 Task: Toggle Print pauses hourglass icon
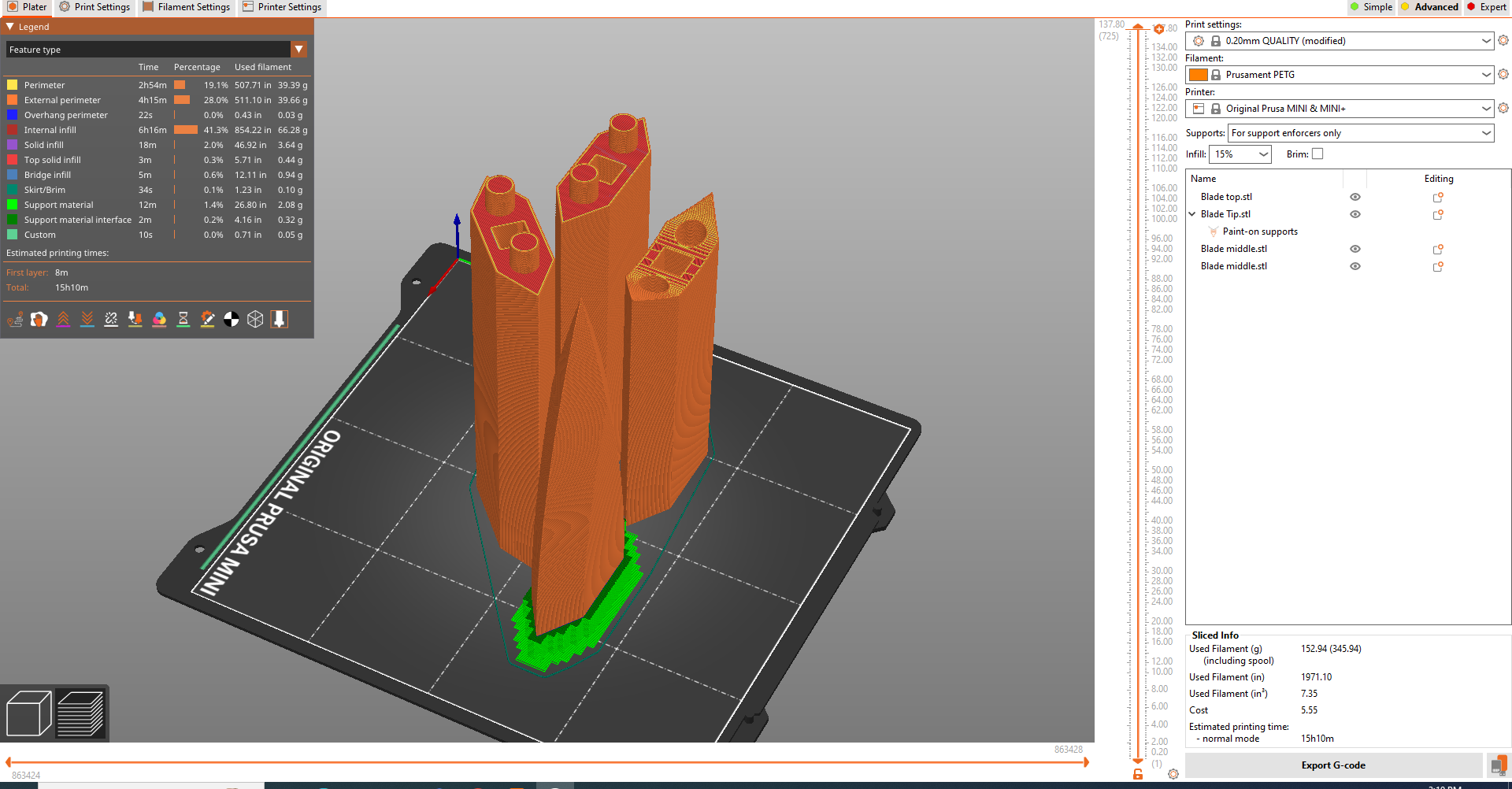[183, 319]
